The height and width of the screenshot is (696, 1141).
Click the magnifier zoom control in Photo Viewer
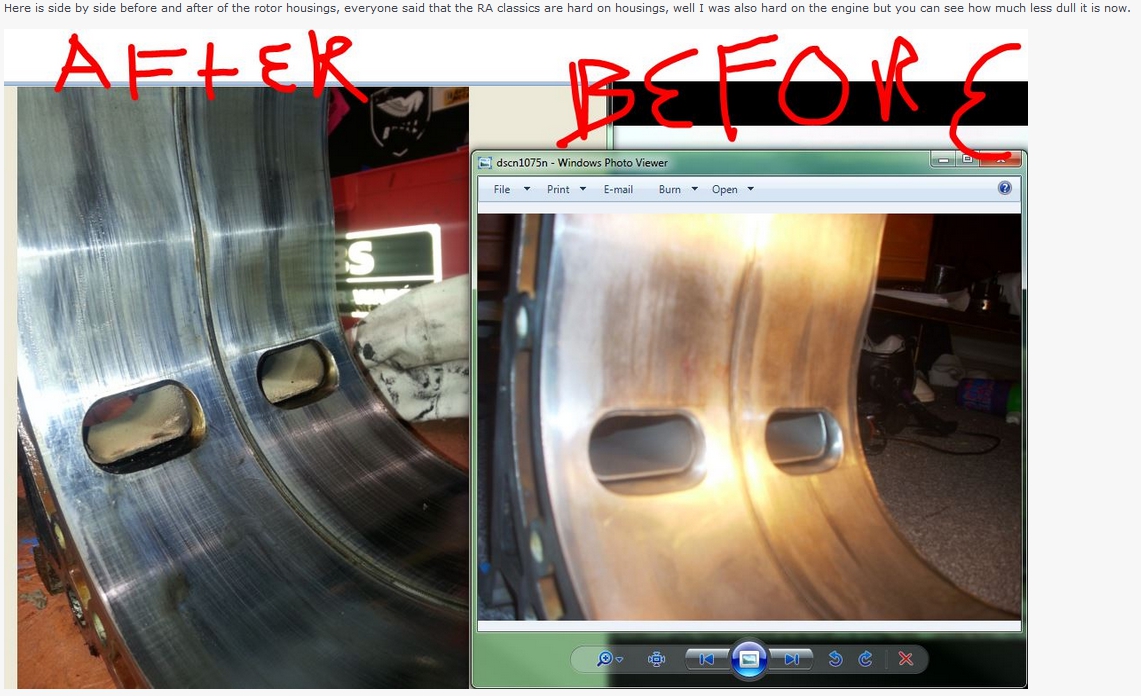pyautogui.click(x=609, y=659)
